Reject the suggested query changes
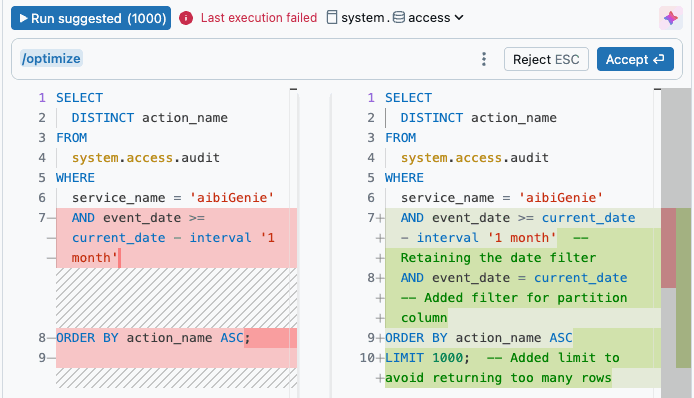This screenshot has width=694, height=398. pos(546,59)
